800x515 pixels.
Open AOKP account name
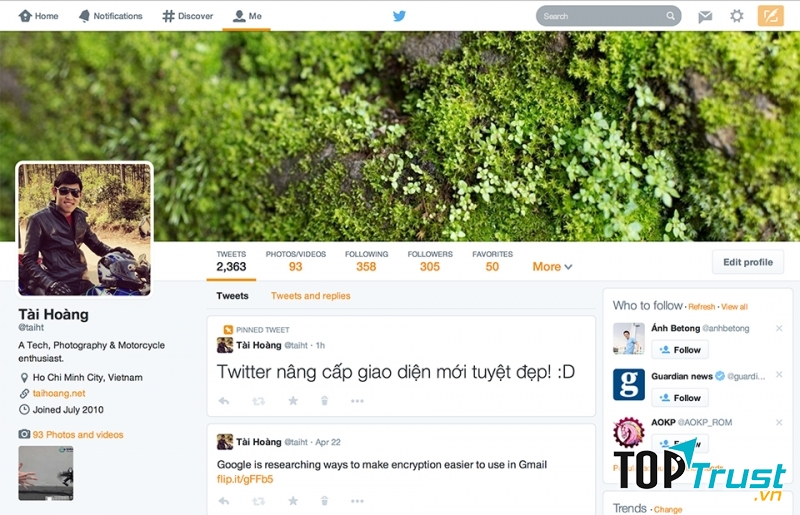click(x=663, y=422)
